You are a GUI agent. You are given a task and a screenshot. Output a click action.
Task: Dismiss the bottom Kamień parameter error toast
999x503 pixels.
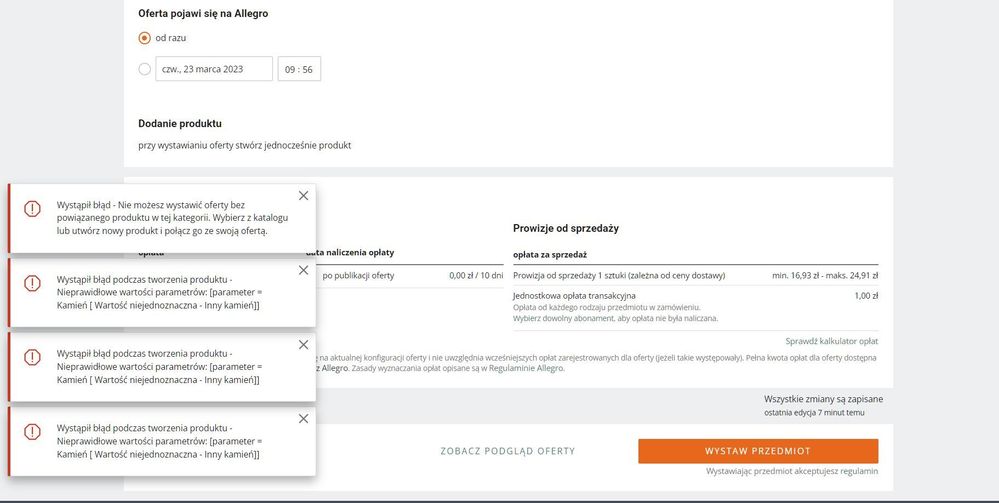pos(303,418)
